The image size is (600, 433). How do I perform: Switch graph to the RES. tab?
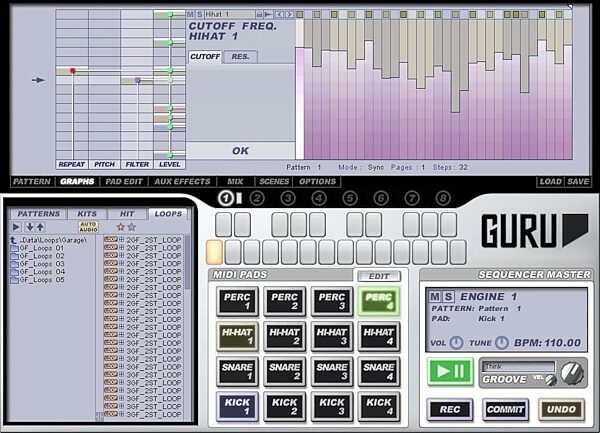(x=240, y=57)
